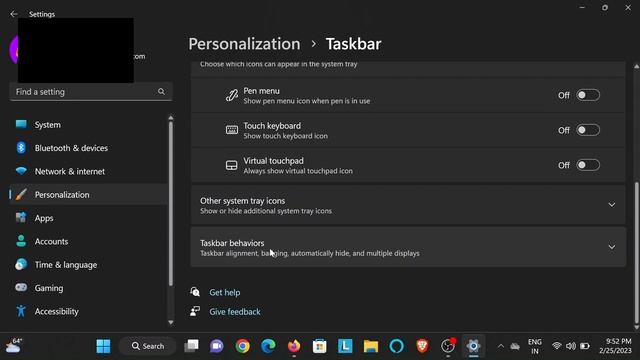Viewport: 640px width, 360px height.
Task: Click in the Find a setting field
Action: pyautogui.click(x=91, y=91)
